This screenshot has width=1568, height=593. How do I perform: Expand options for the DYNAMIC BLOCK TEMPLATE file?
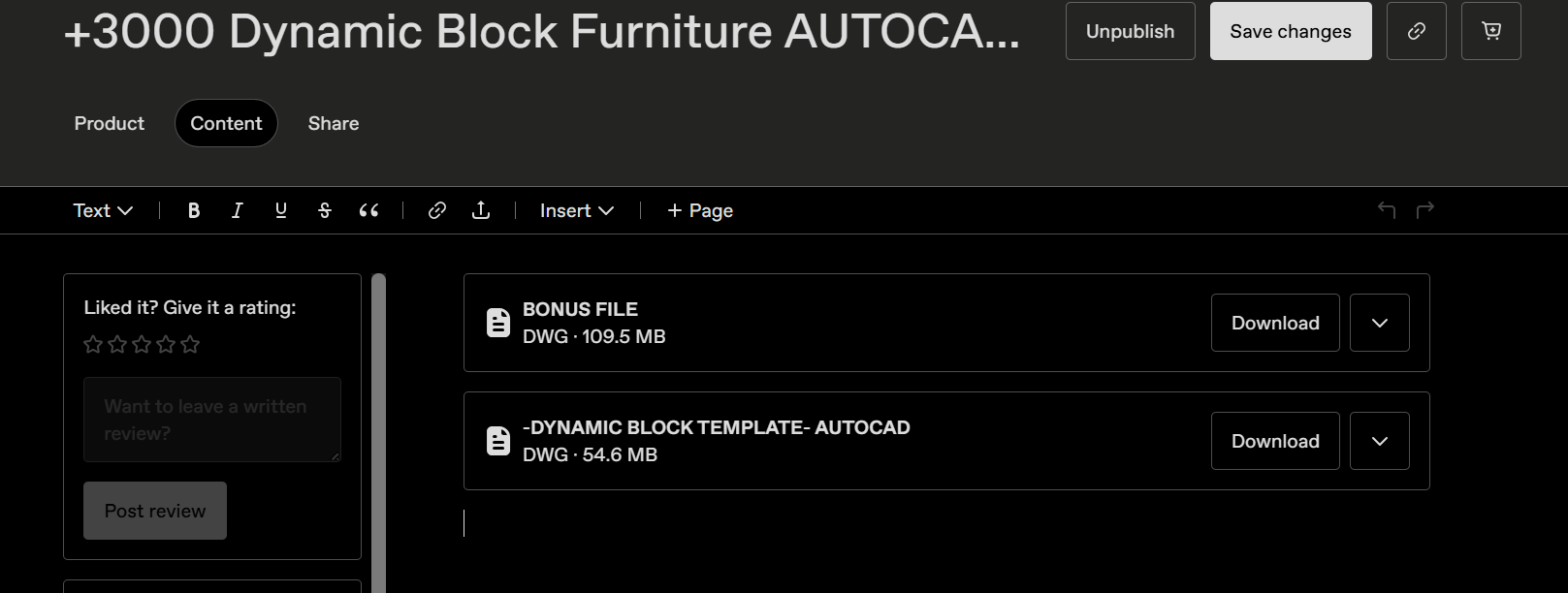1379,441
